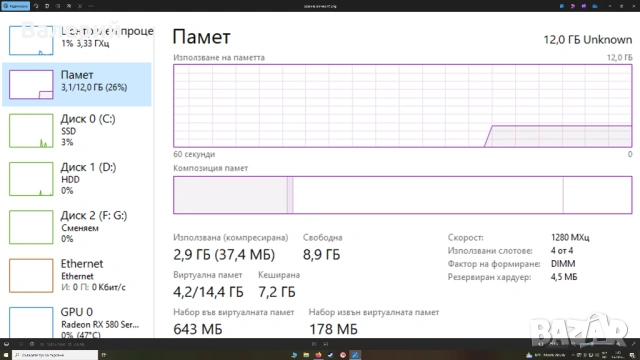
Task: Open the Windows Start button
Action: 6,355
